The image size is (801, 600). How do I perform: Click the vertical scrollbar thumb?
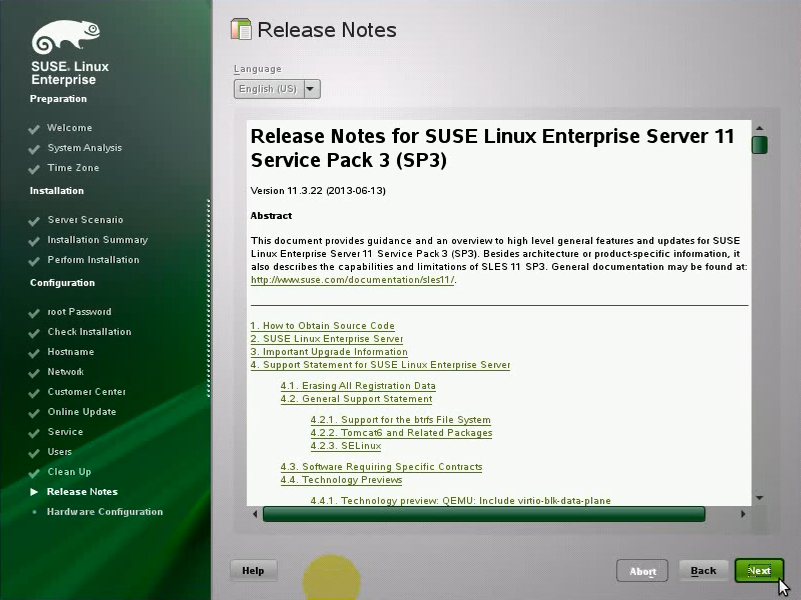pos(760,145)
